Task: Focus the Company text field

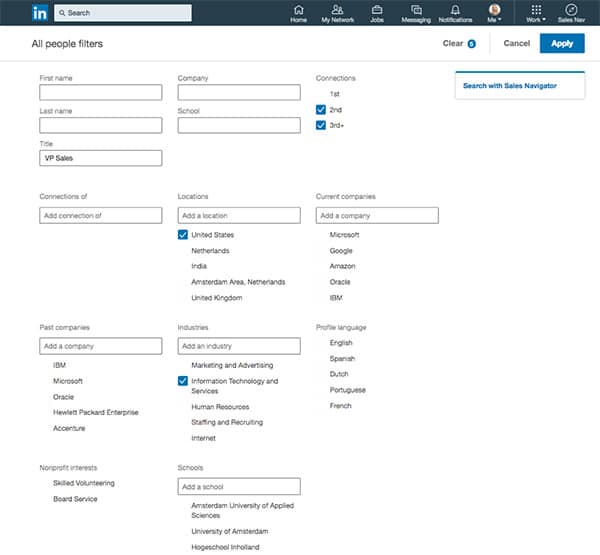Action: tap(239, 92)
